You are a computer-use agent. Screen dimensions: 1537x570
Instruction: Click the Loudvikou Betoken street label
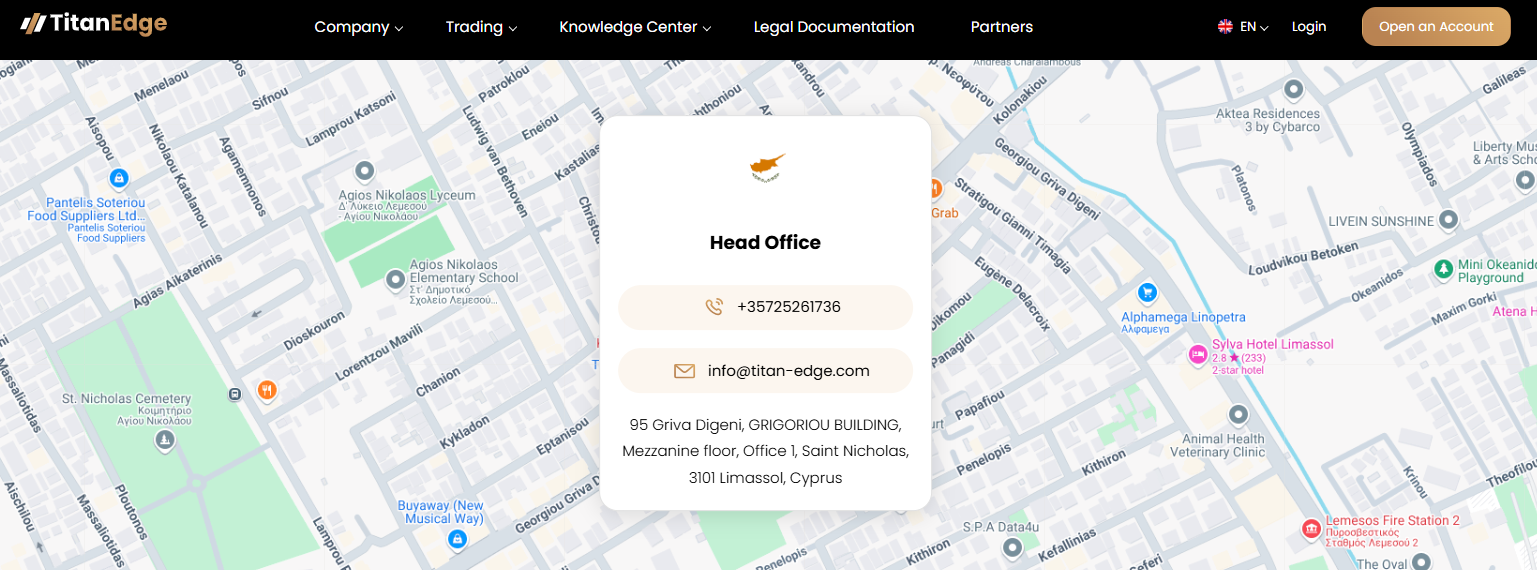click(1303, 259)
